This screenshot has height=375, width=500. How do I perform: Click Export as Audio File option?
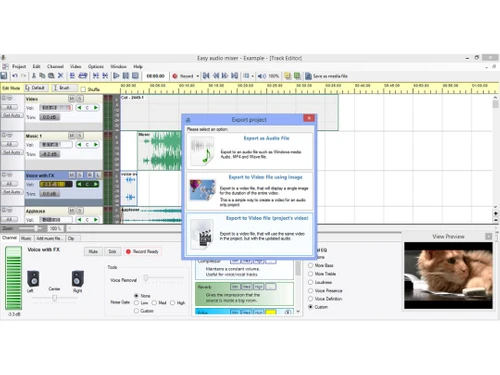[x=249, y=151]
